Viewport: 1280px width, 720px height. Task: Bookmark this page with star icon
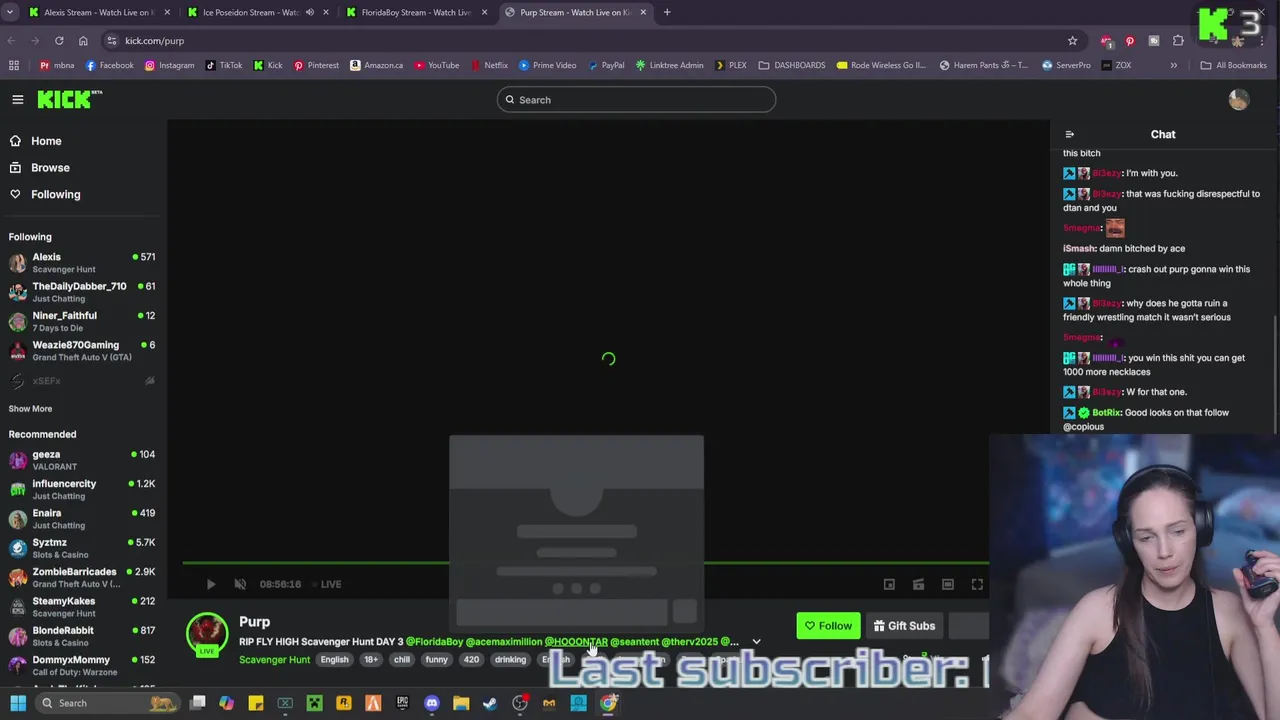tap(1072, 41)
